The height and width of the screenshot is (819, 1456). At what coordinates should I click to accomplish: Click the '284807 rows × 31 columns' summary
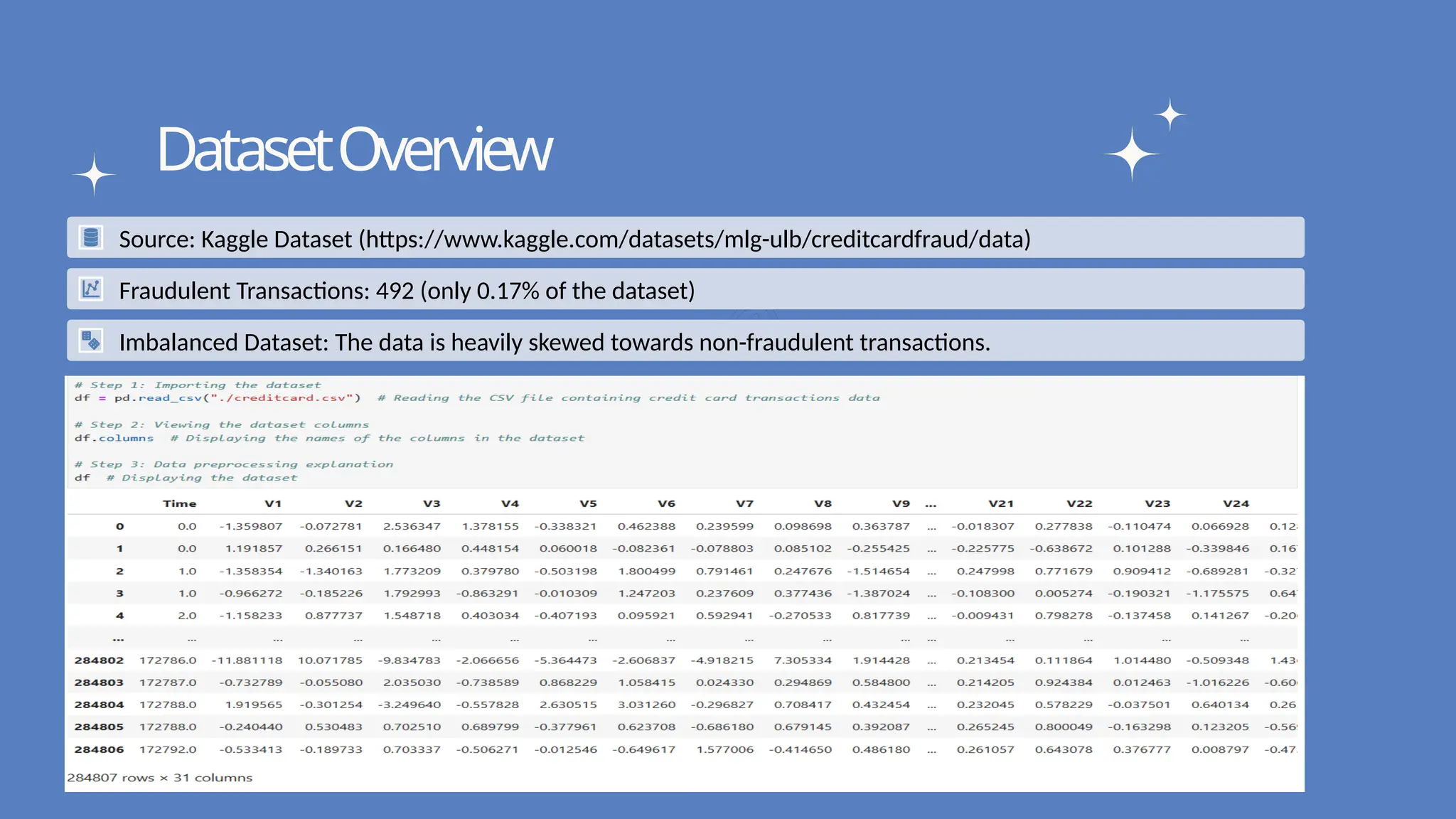tap(159, 778)
